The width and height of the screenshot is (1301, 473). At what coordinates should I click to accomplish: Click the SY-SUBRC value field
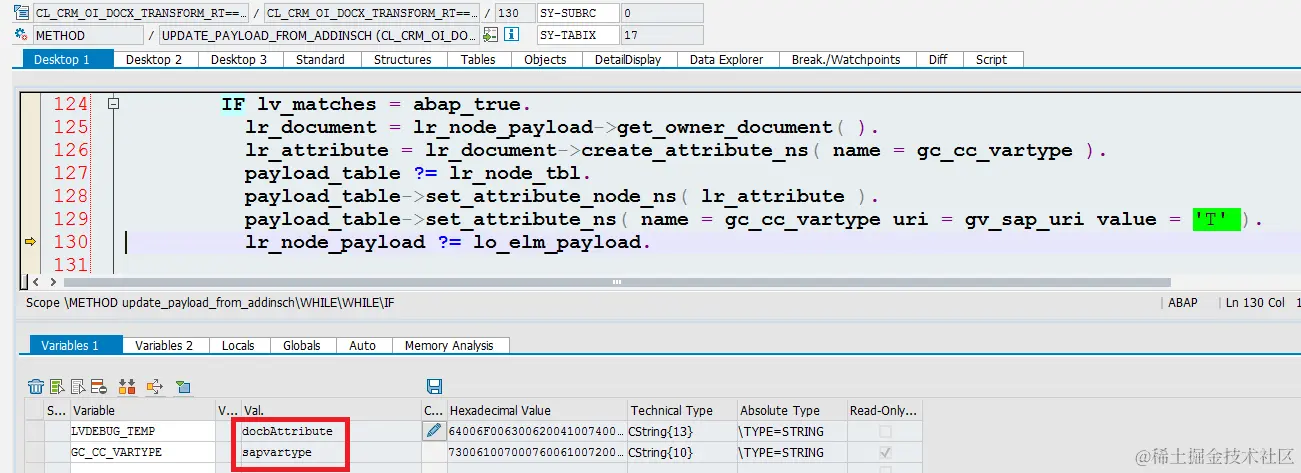[661, 13]
